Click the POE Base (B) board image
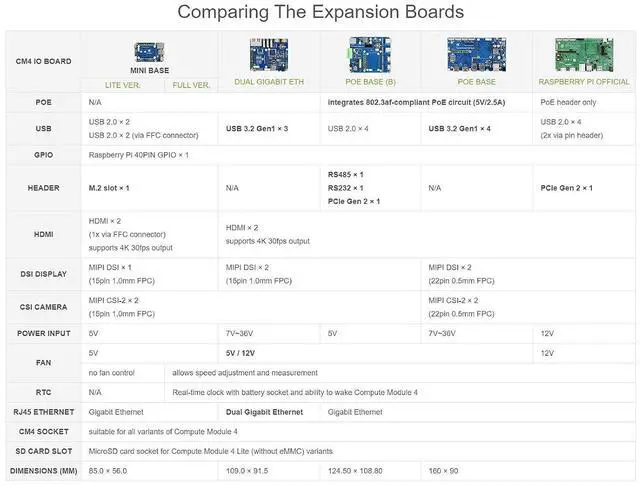 (x=370, y=55)
